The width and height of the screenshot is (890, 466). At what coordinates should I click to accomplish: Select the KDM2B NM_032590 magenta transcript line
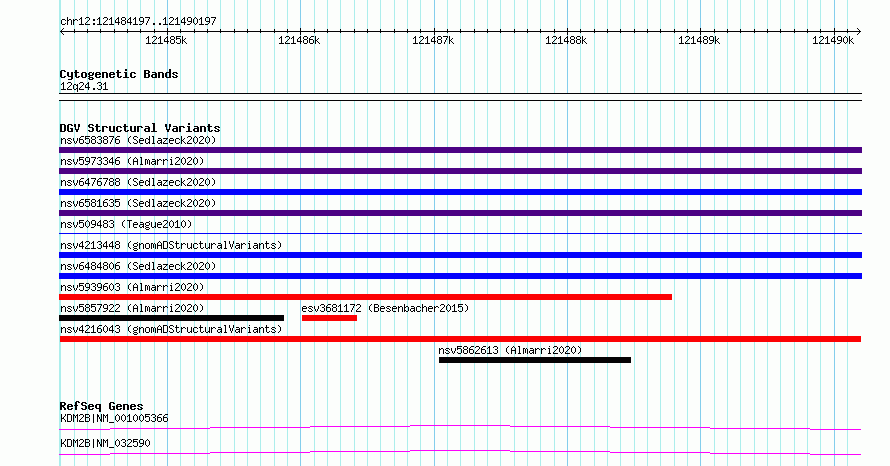coord(460,452)
